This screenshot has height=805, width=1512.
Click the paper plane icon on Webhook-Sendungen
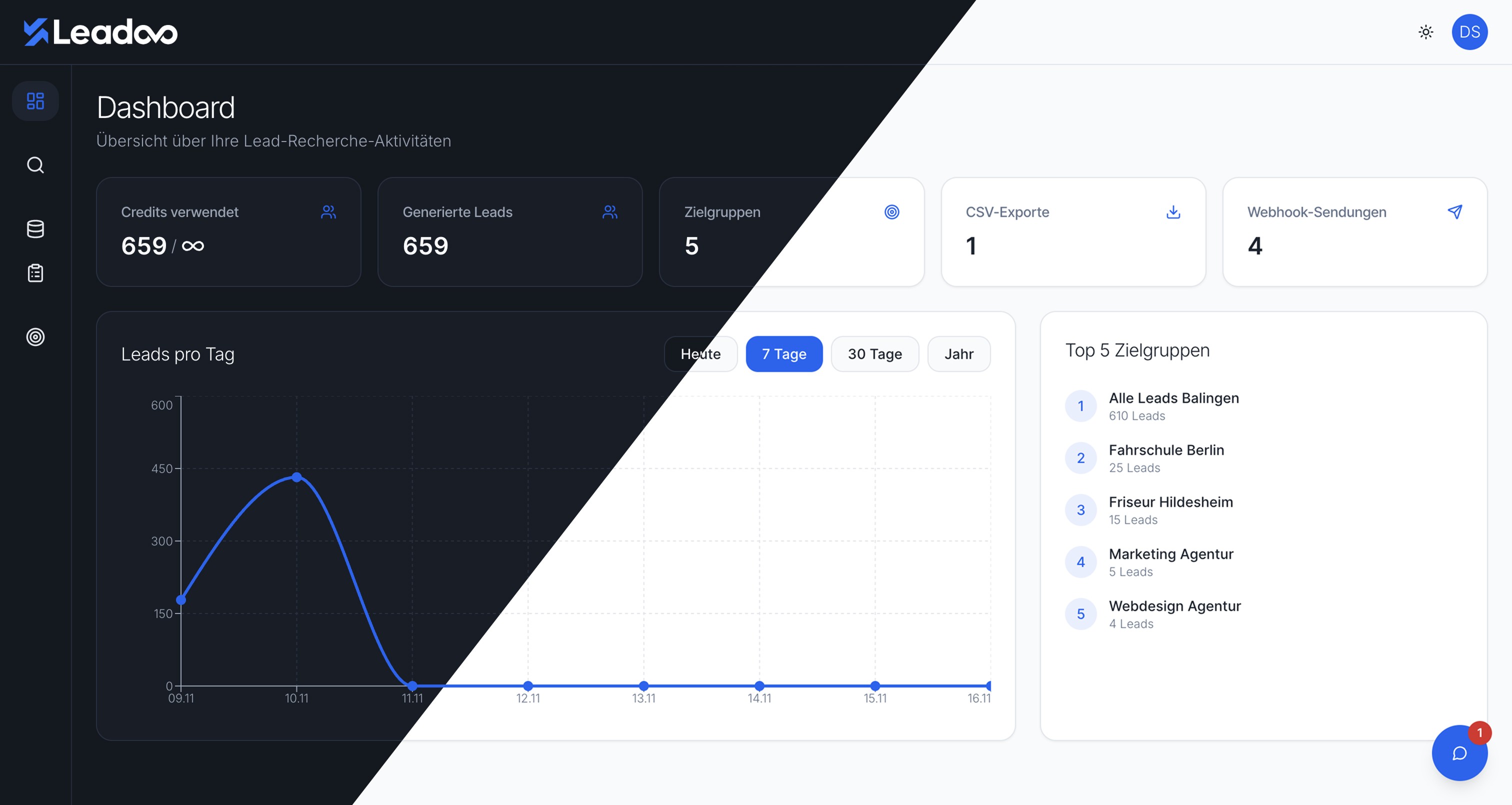coord(1454,212)
